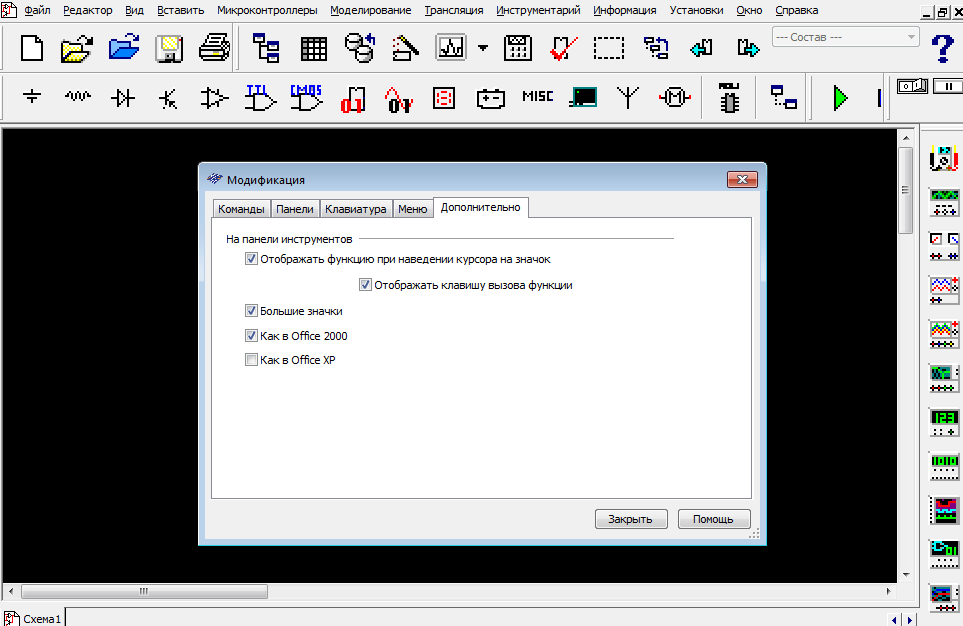The height and width of the screenshot is (626, 963).
Task: Switch to the 'Клавиатура' tab
Action: coord(355,209)
